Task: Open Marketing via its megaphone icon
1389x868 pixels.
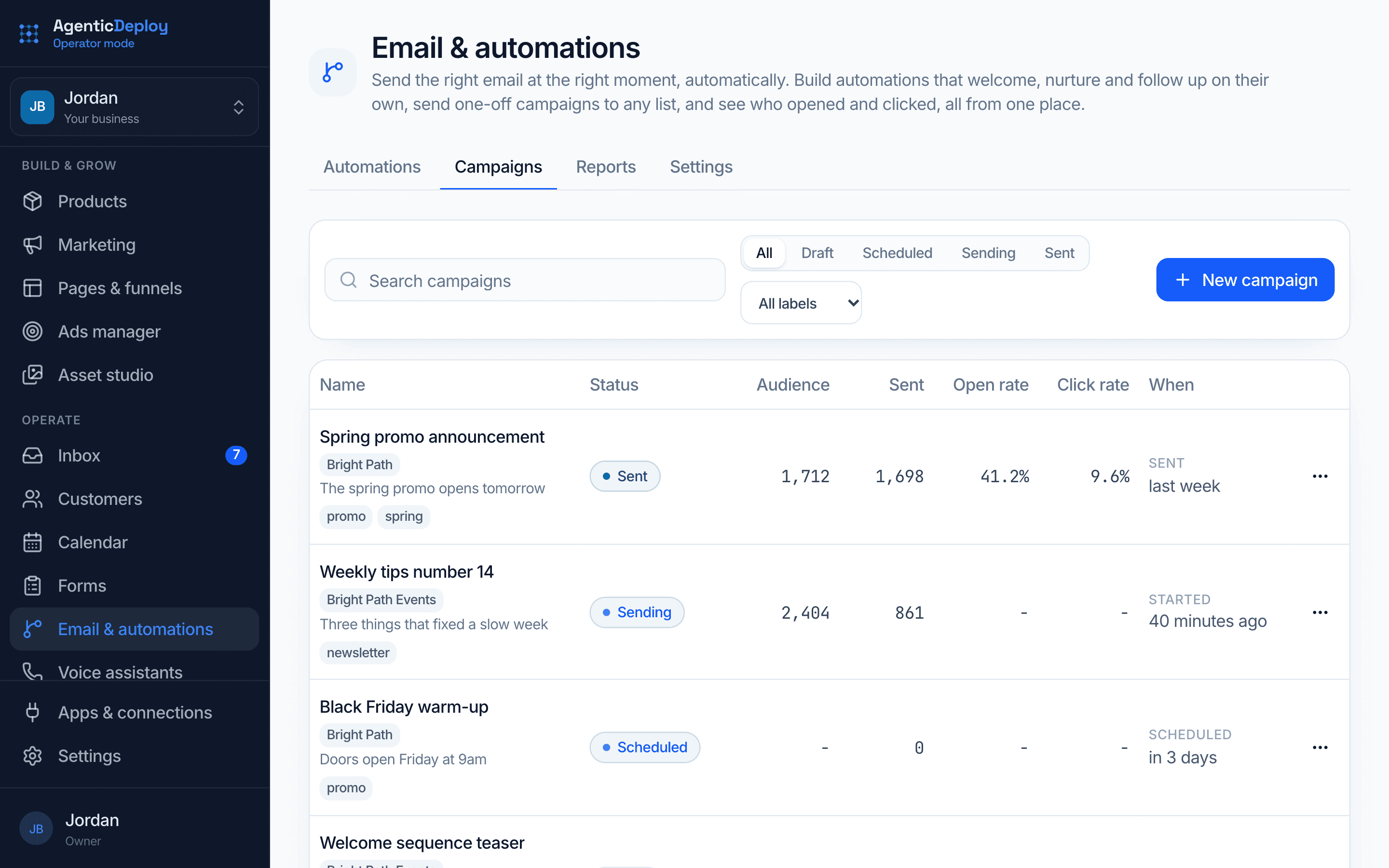Action: click(33, 244)
